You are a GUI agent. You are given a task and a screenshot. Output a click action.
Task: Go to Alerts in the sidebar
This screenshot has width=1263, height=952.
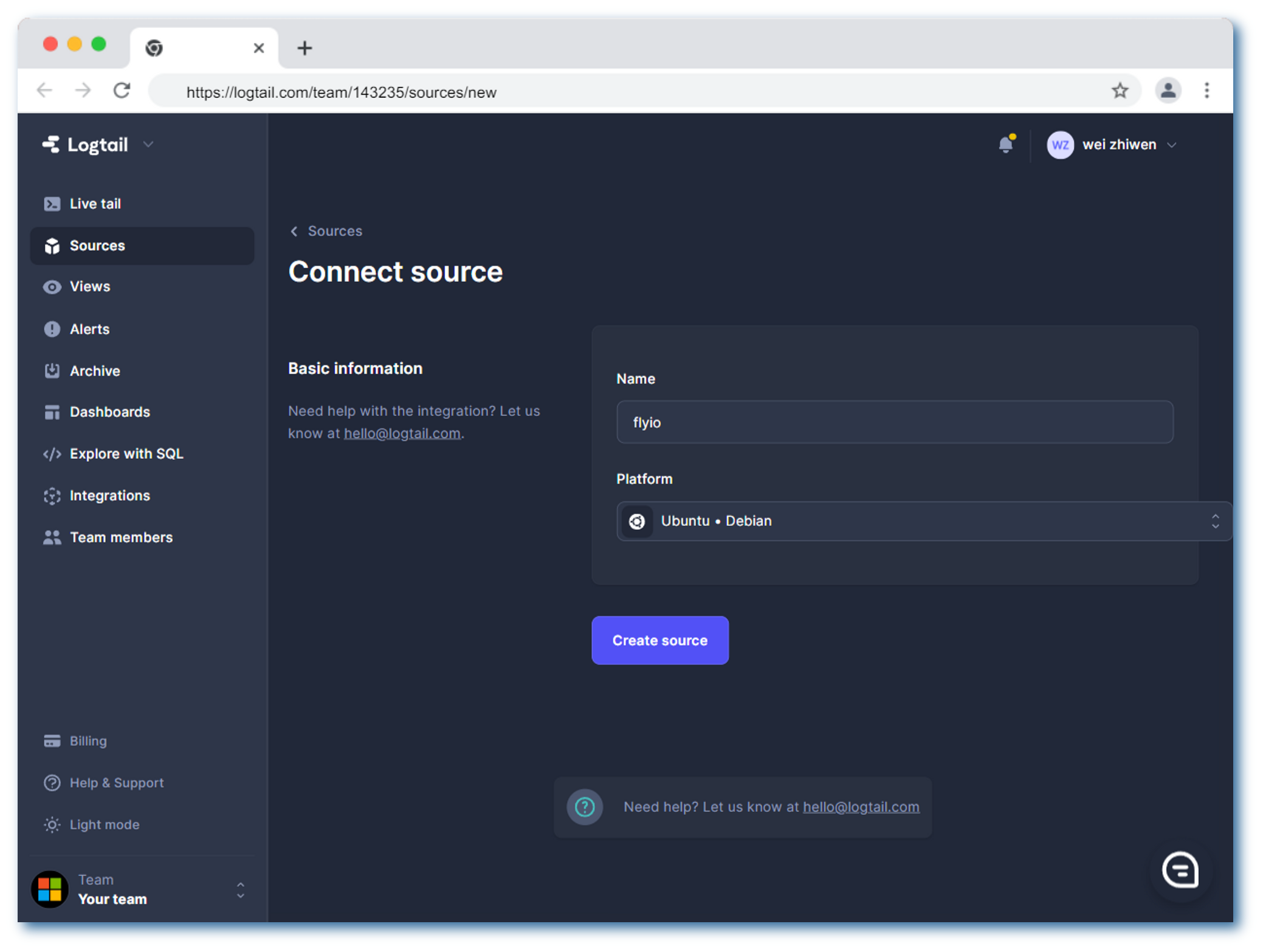[142, 329]
